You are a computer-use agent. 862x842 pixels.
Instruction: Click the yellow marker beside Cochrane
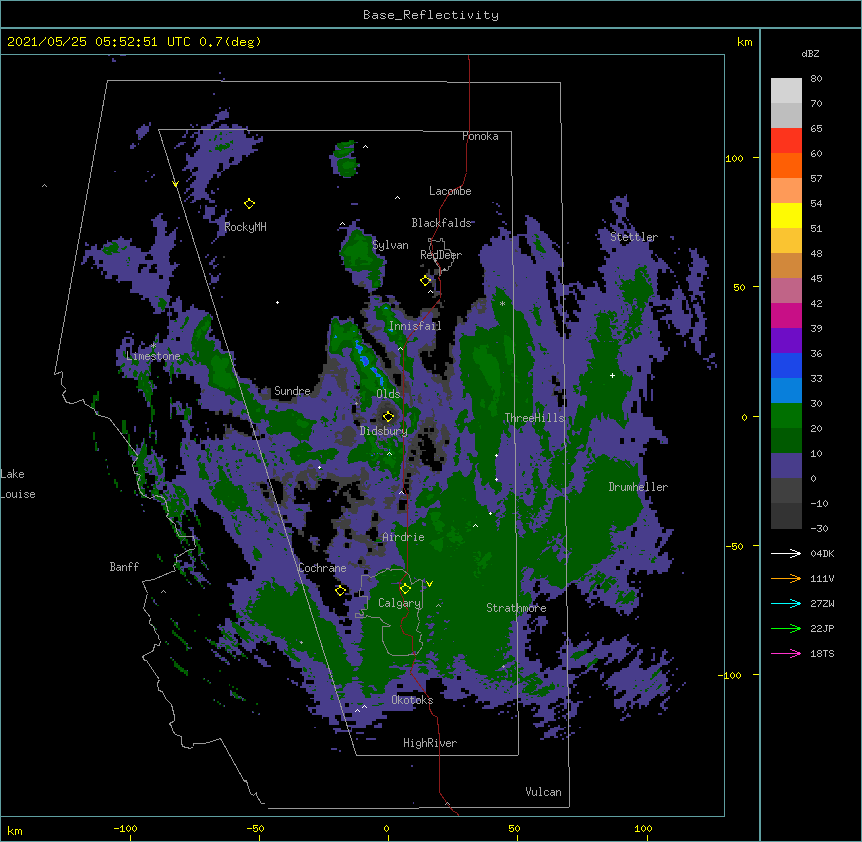point(340,590)
